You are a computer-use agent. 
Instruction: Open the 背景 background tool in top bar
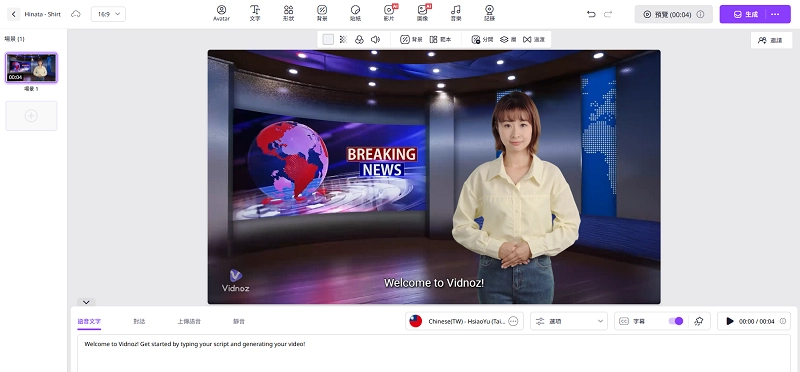coord(322,13)
